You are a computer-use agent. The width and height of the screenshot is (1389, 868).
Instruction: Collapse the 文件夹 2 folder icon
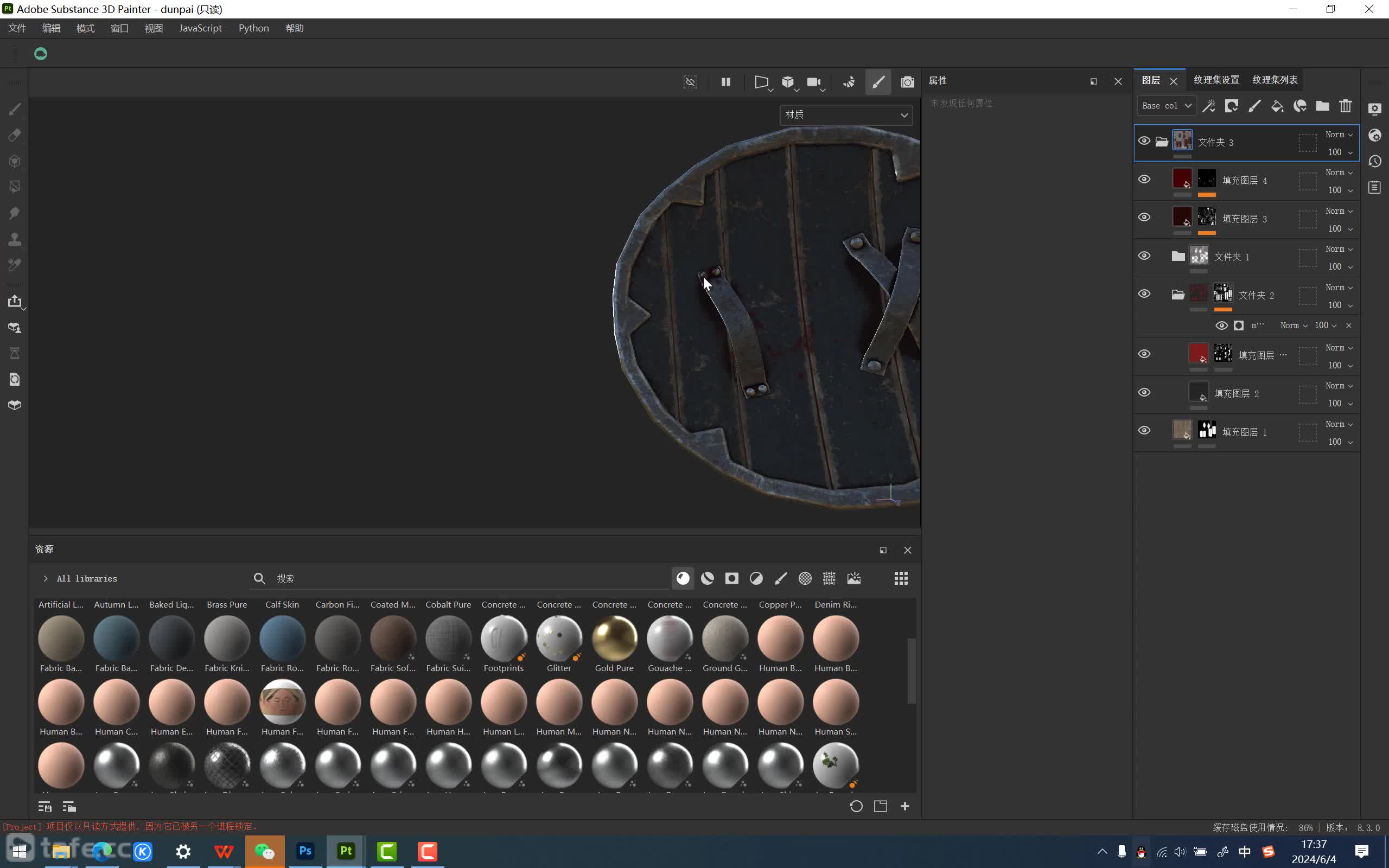point(1178,295)
